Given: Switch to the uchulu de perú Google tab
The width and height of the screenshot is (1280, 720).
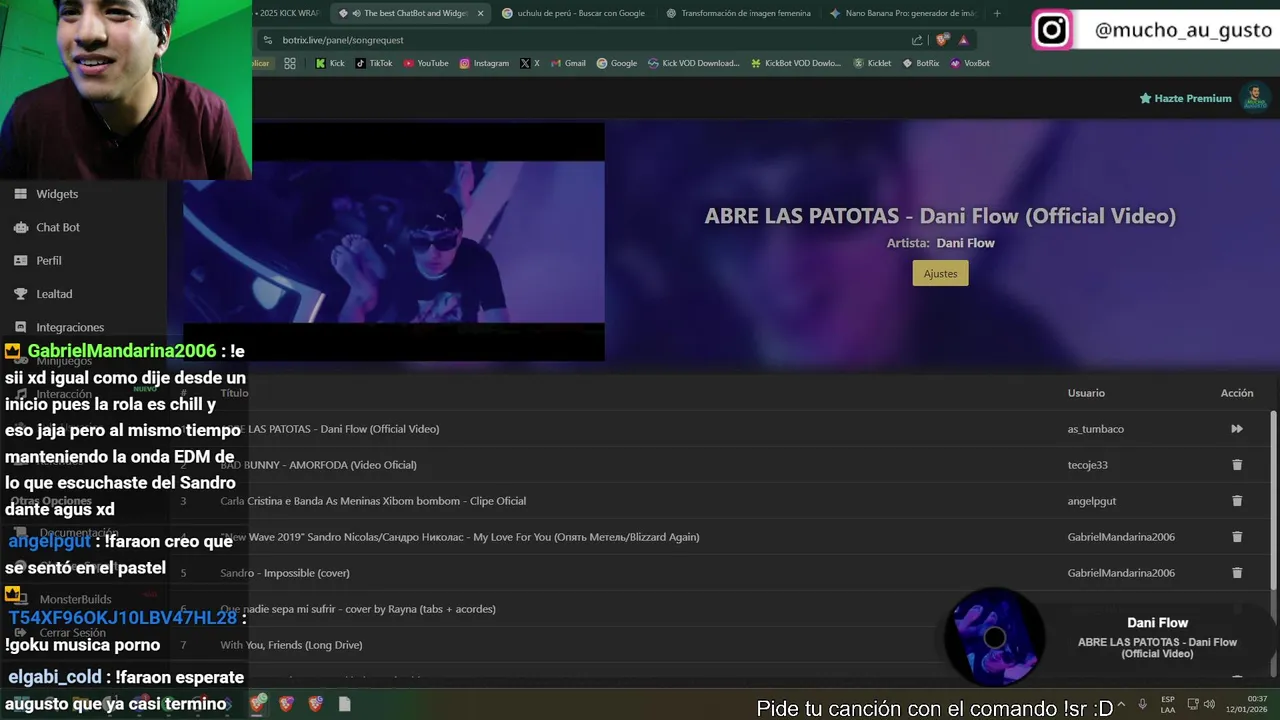Looking at the screenshot, I should pos(573,13).
